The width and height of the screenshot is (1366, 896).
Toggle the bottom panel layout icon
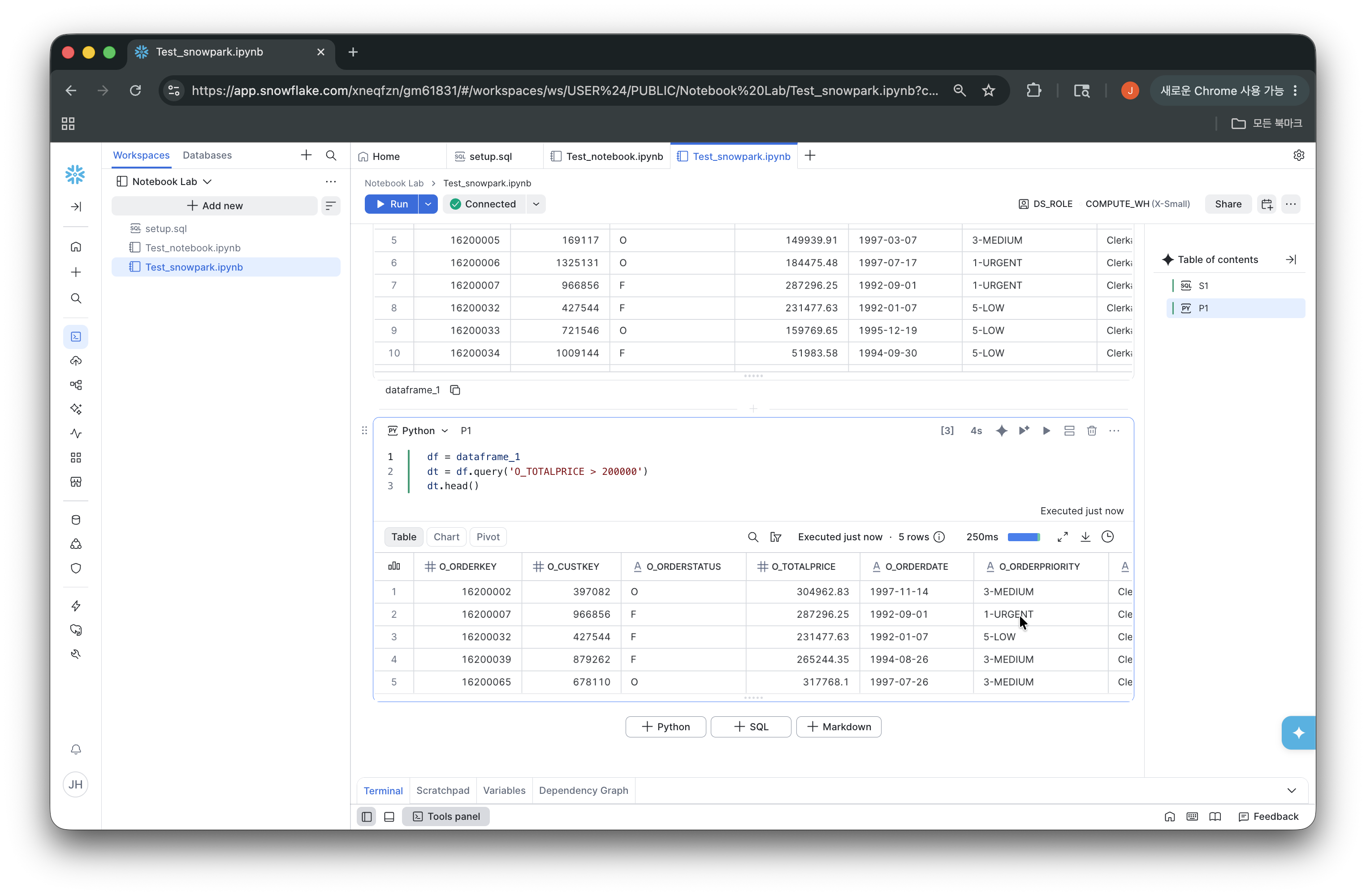[x=389, y=817]
